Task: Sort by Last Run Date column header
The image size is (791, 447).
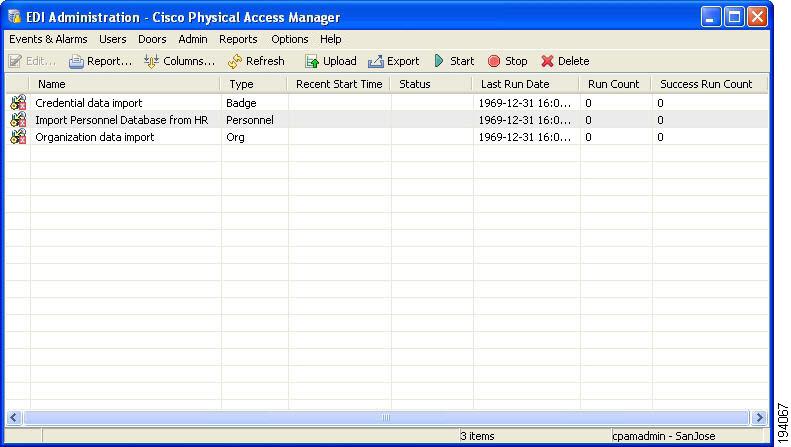Action: 526,84
